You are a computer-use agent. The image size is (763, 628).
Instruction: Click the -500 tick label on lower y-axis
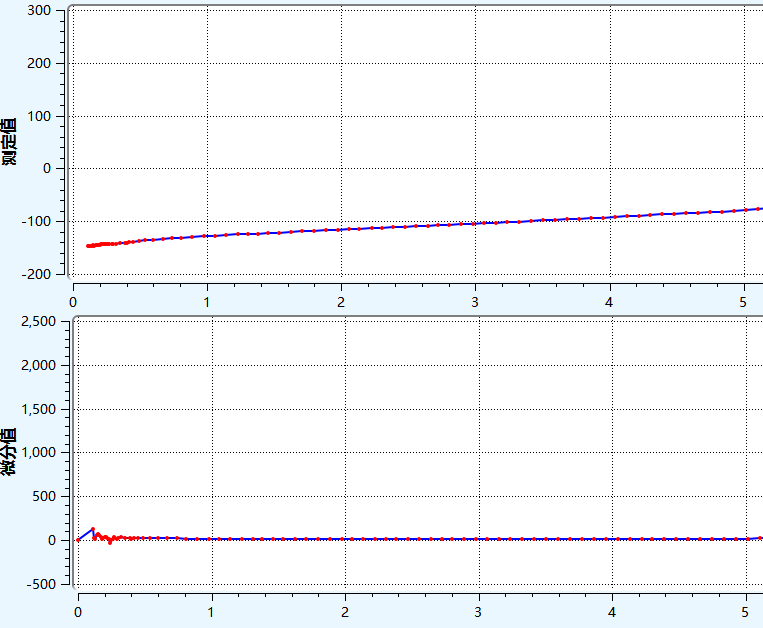tap(40, 584)
